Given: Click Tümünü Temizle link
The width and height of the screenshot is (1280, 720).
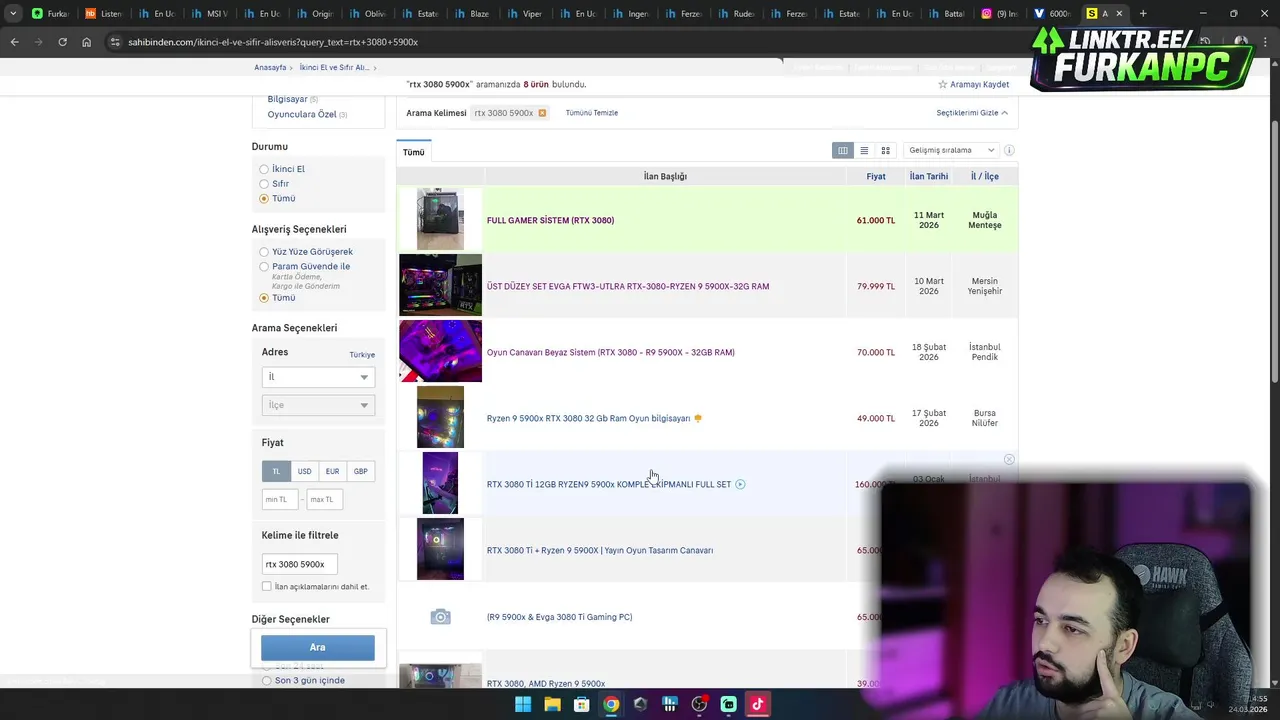Looking at the screenshot, I should [592, 113].
